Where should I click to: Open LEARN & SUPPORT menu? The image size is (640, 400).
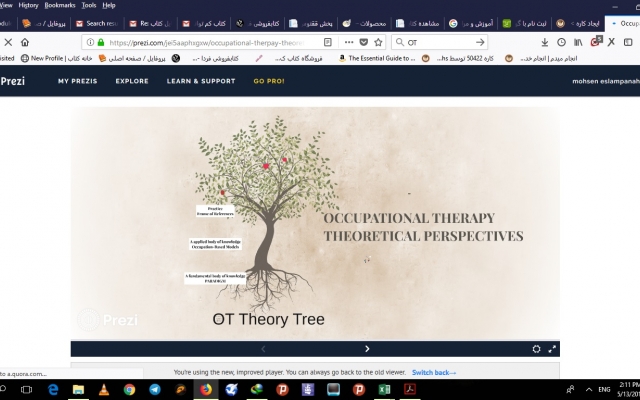201,81
